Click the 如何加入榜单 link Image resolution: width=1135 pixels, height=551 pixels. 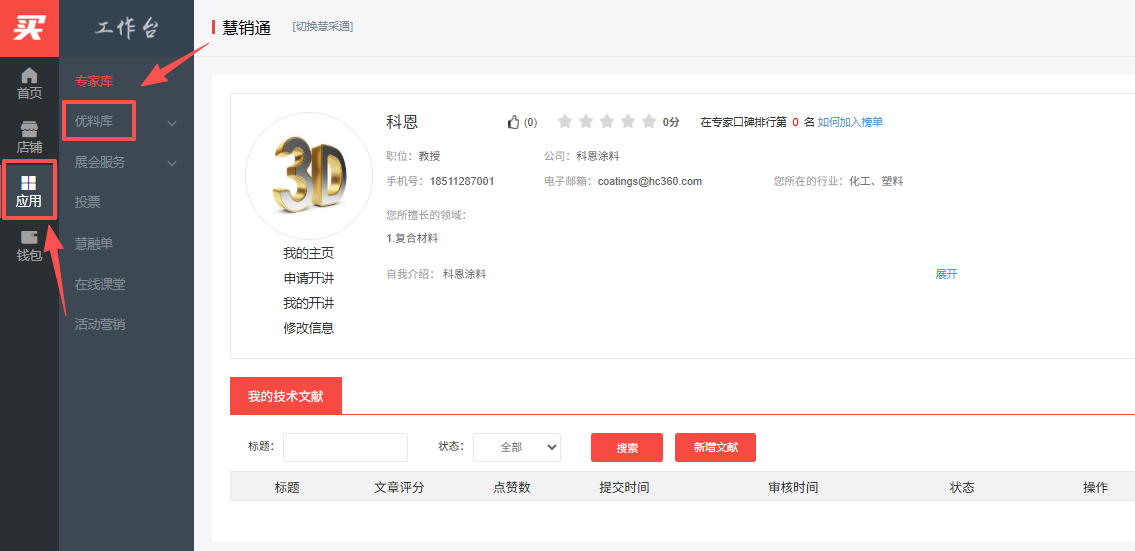(x=850, y=122)
